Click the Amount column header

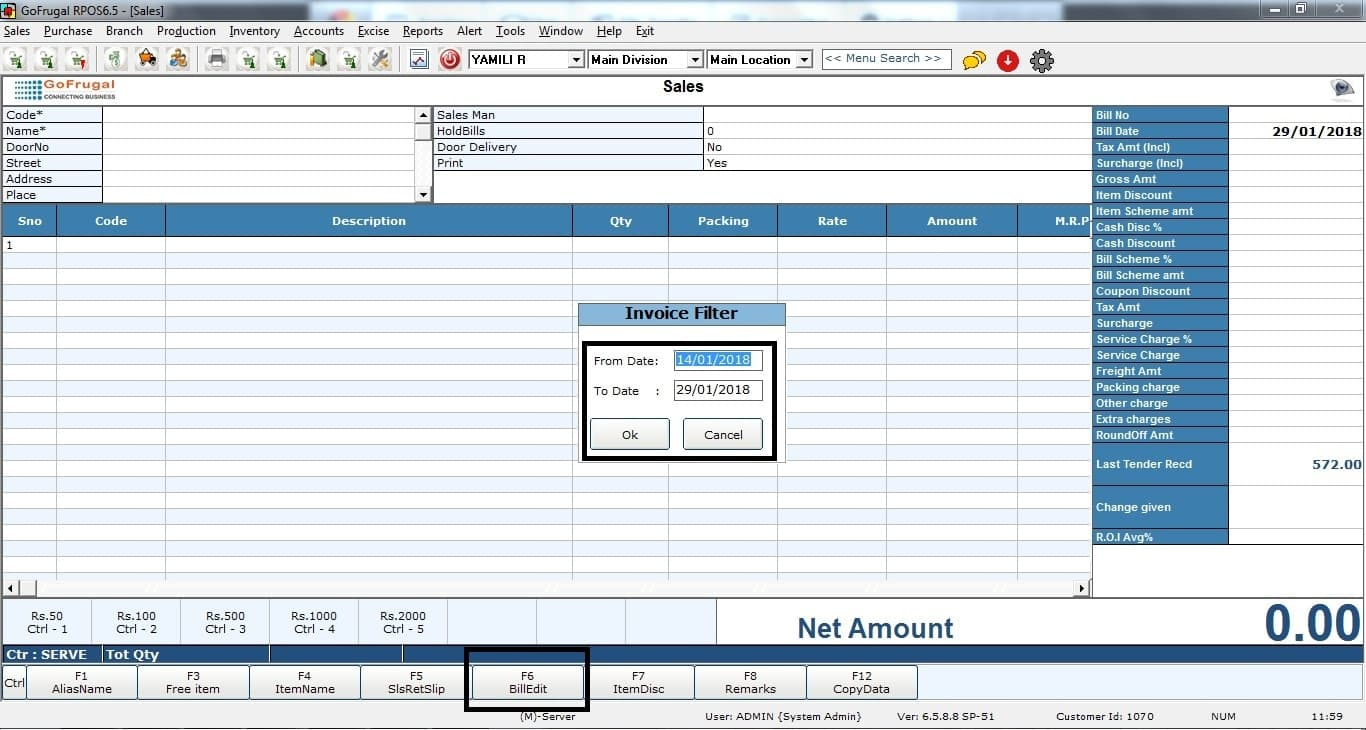pos(952,221)
